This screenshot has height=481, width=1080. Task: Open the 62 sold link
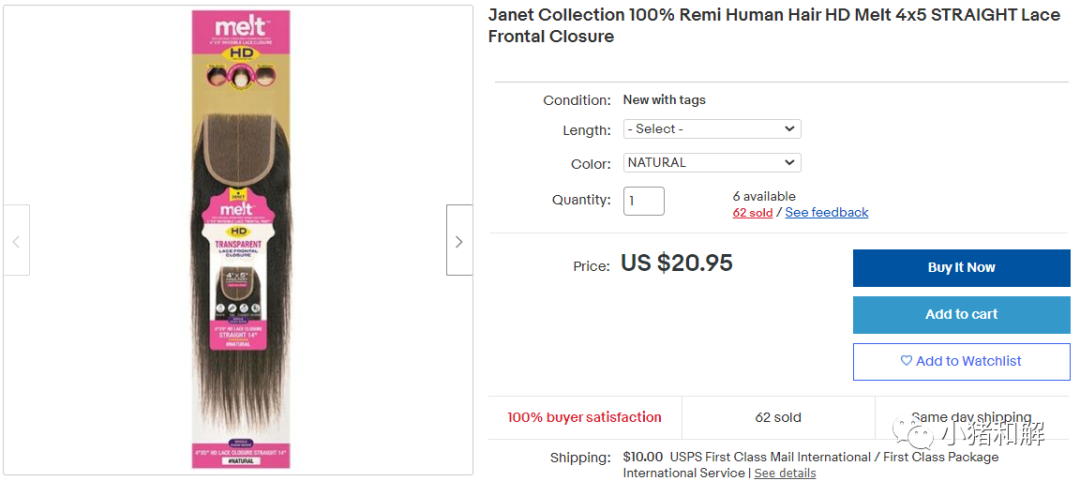752,212
